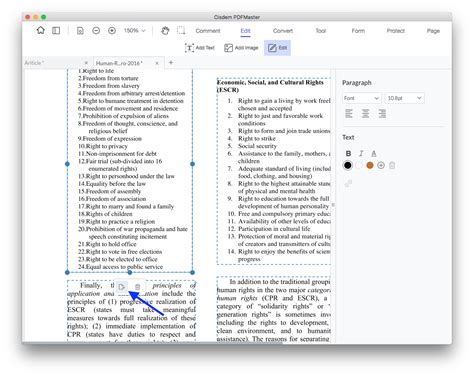Click the line "Right to hold office"
Viewport: 474px width, 376px height.
click(111, 244)
